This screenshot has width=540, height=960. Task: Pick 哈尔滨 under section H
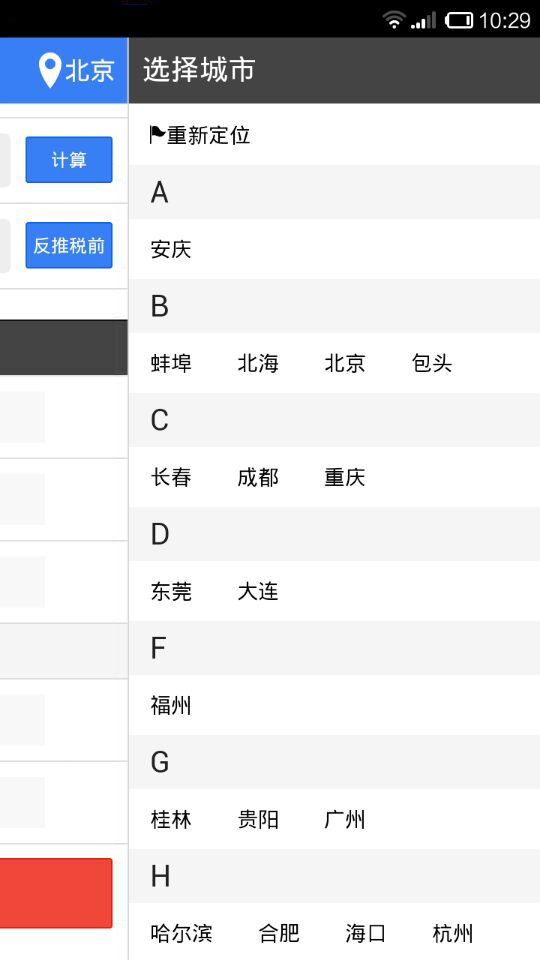[x=181, y=934]
